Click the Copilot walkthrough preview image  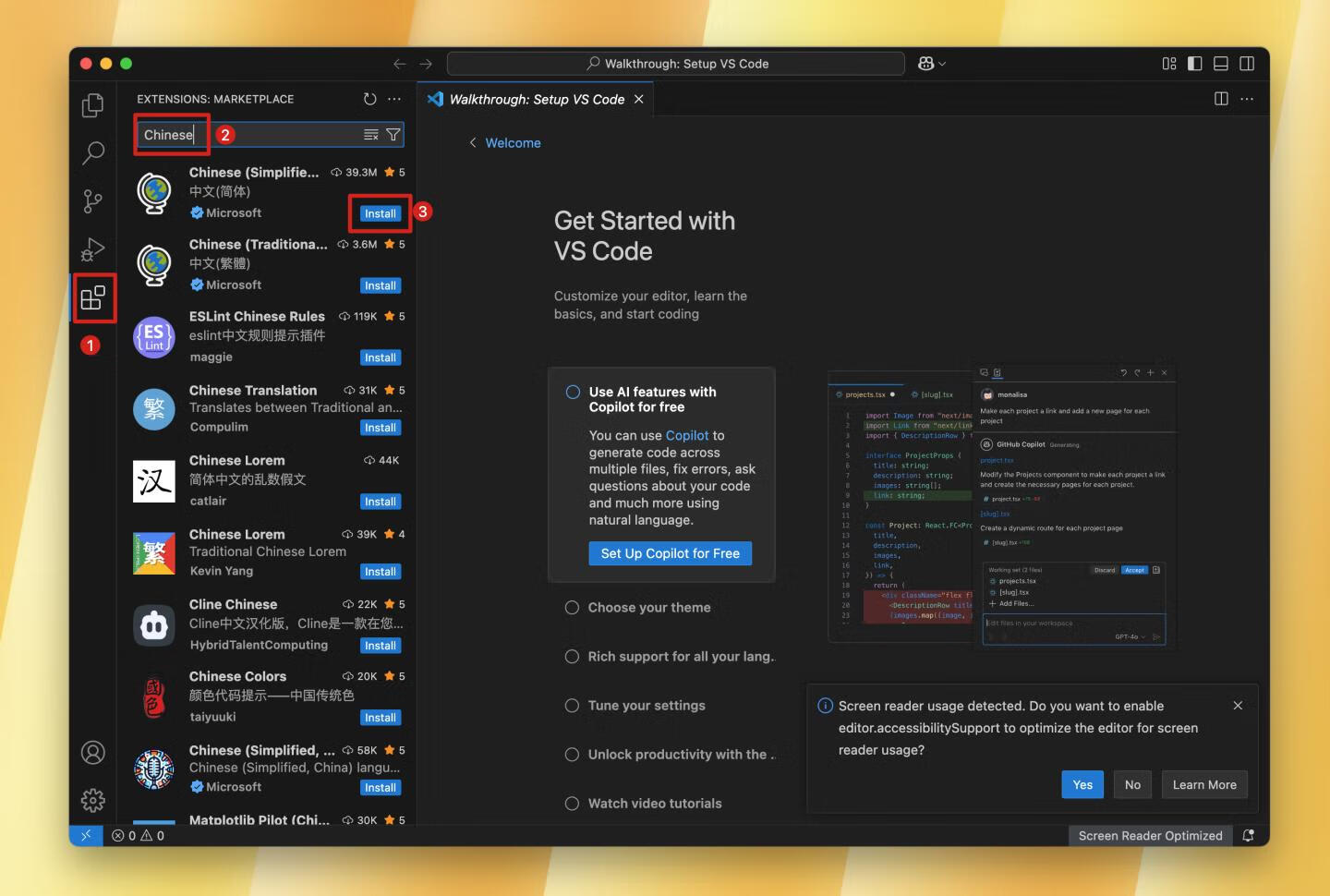coord(1002,507)
